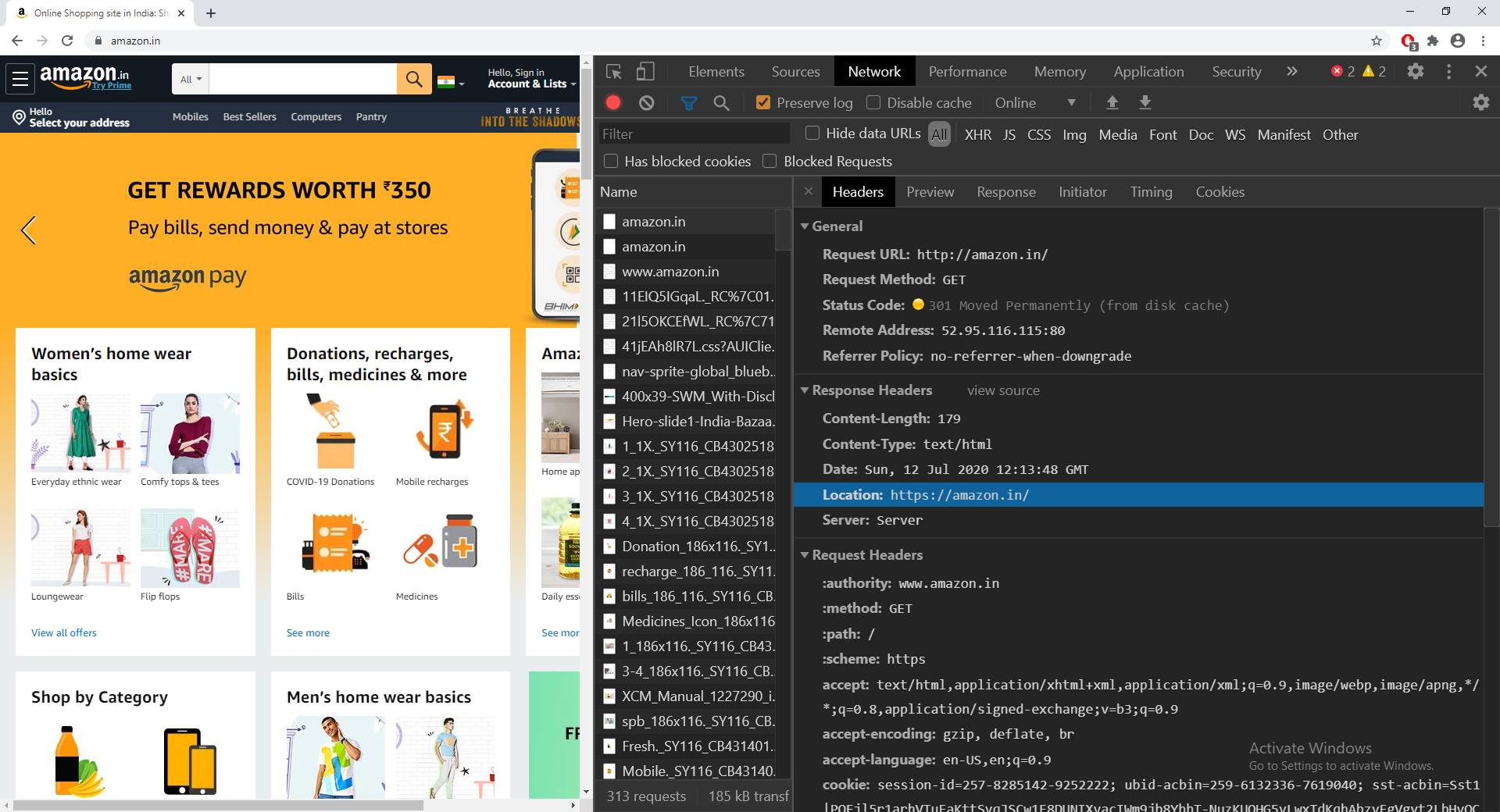The height and width of the screenshot is (812, 1500).
Task: Clear the network log
Action: [x=646, y=102]
